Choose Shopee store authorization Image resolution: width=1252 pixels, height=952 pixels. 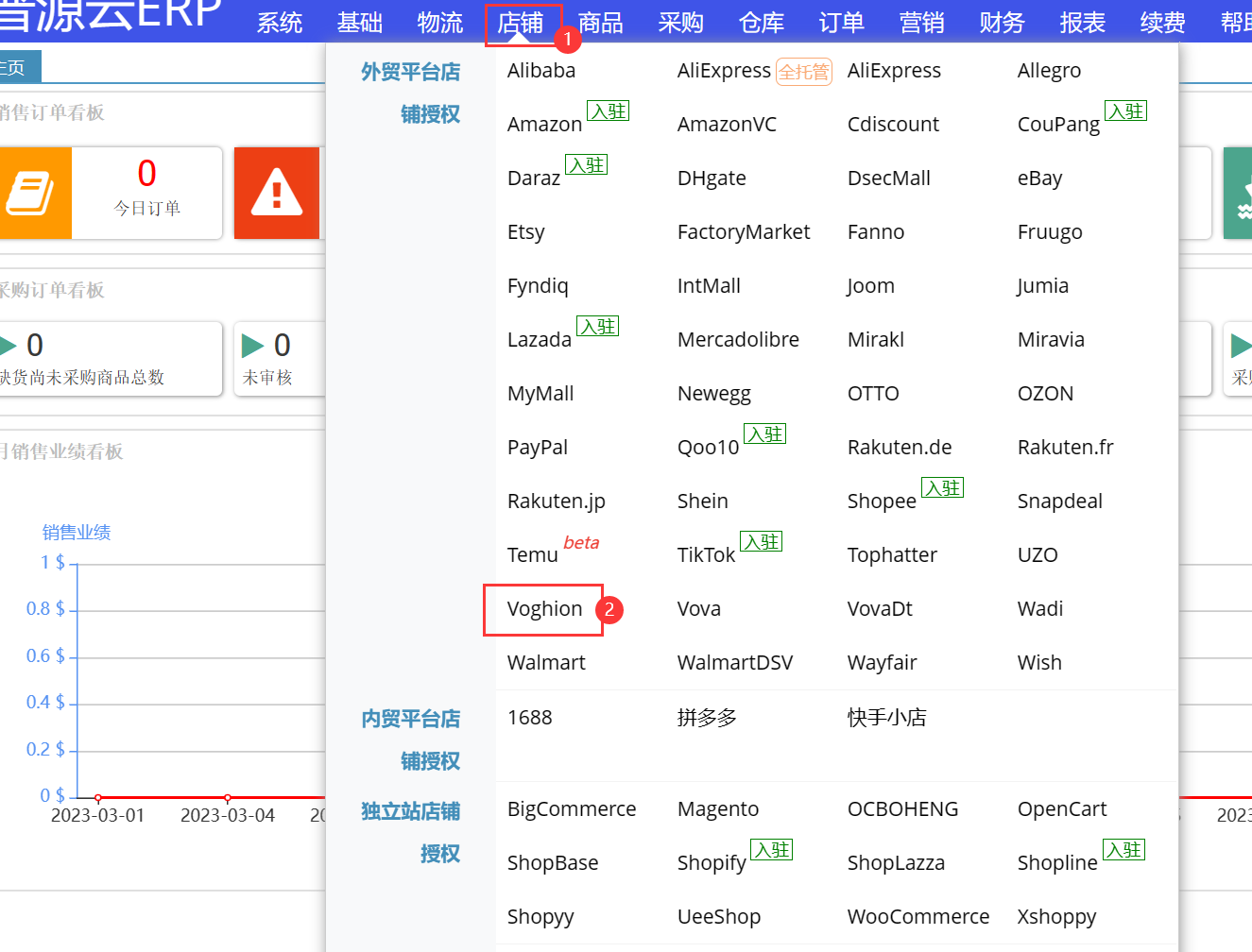(x=882, y=501)
